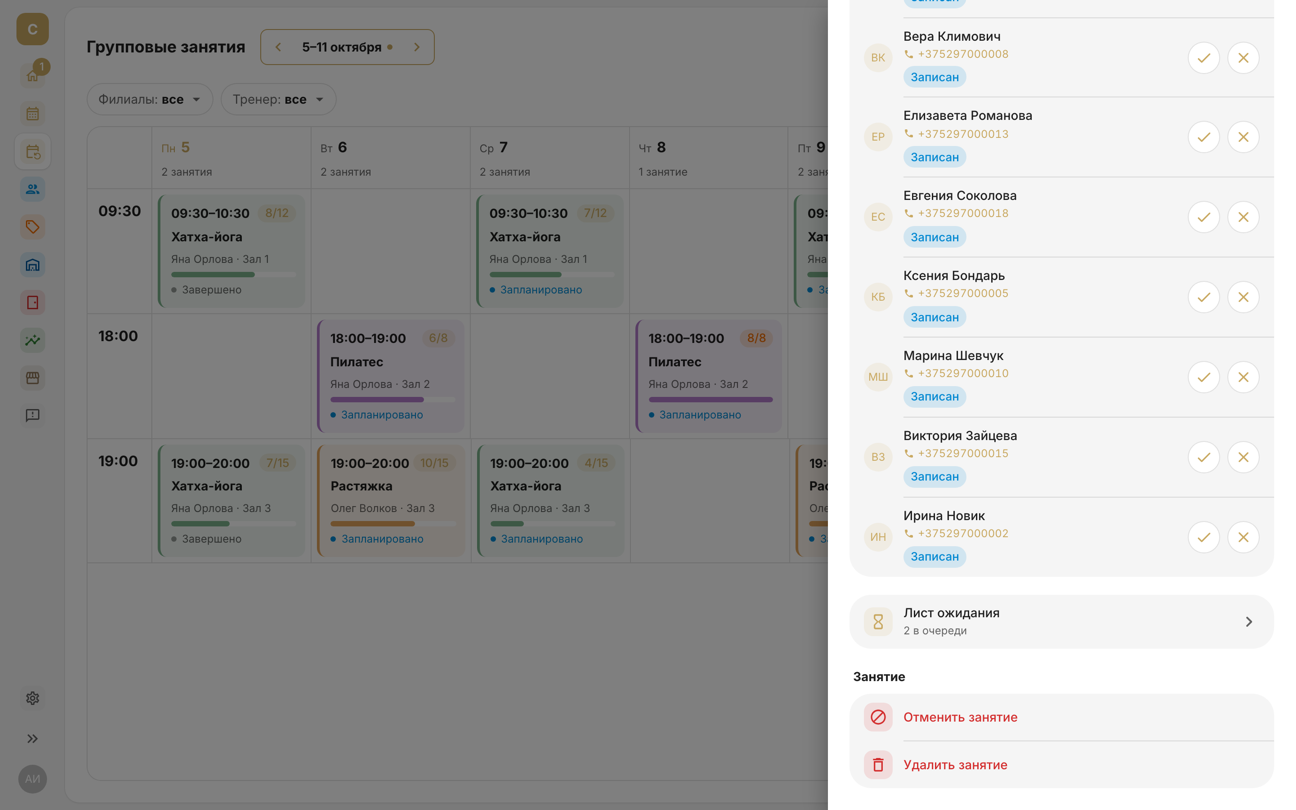Go to next week arrow
Image resolution: width=1296 pixels, height=810 pixels.
pyautogui.click(x=417, y=47)
